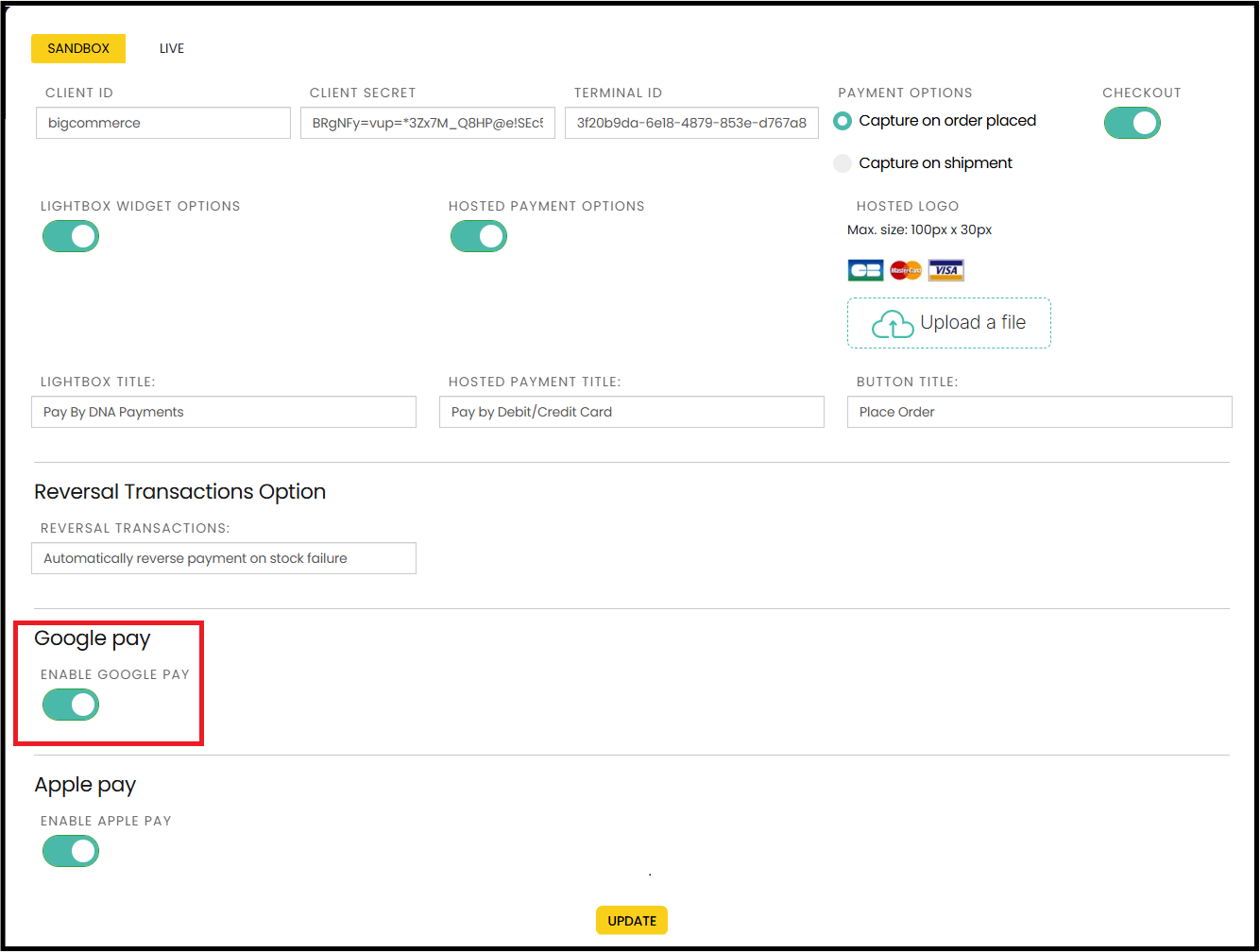
Task: Disable Lightbox Widget Options
Action: click(x=70, y=236)
